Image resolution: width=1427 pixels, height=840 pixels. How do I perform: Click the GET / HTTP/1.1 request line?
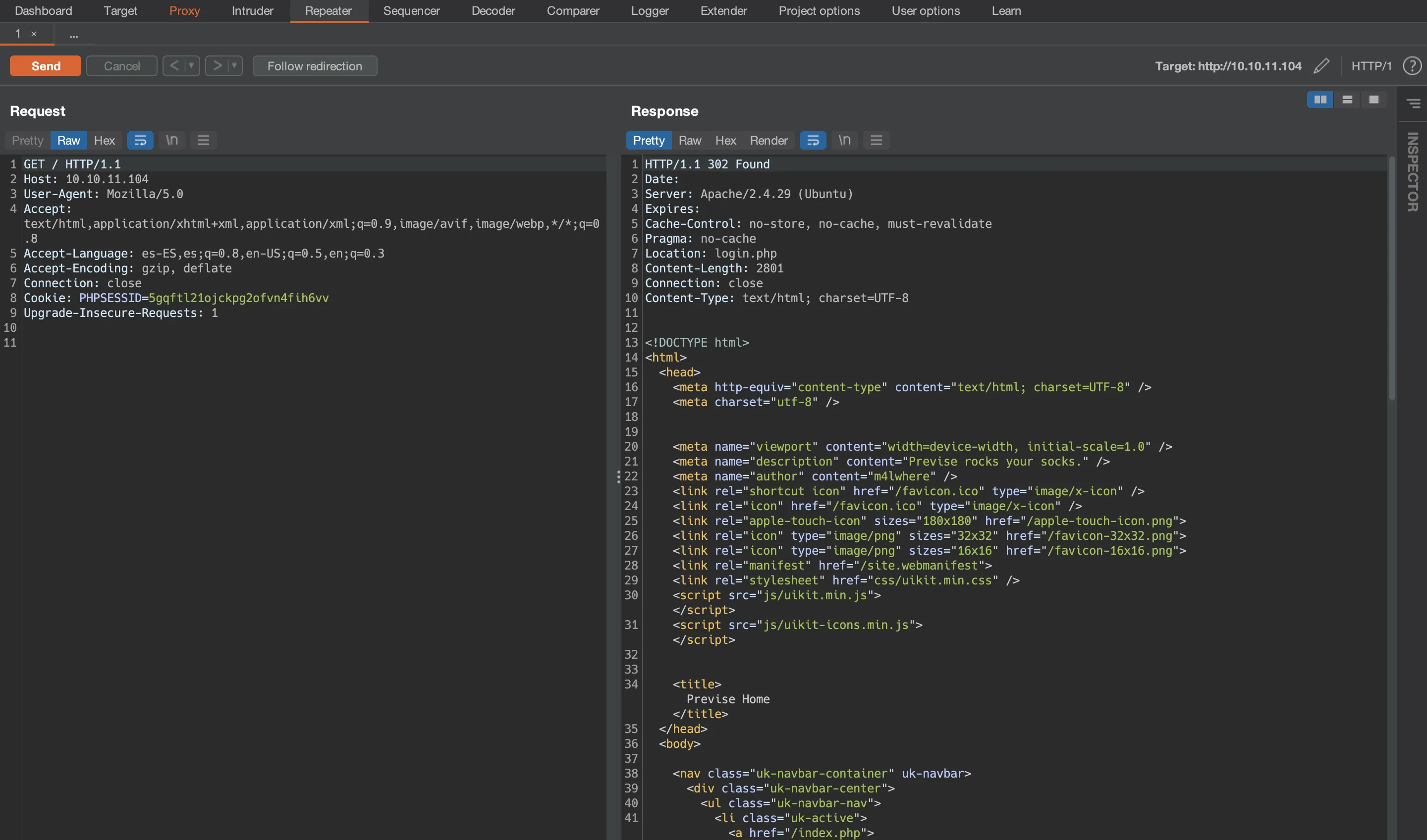pos(72,164)
